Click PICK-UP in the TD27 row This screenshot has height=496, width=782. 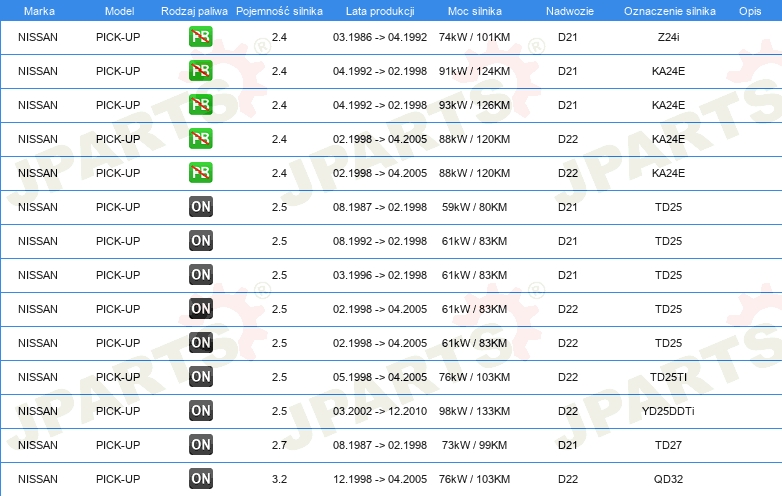118,445
